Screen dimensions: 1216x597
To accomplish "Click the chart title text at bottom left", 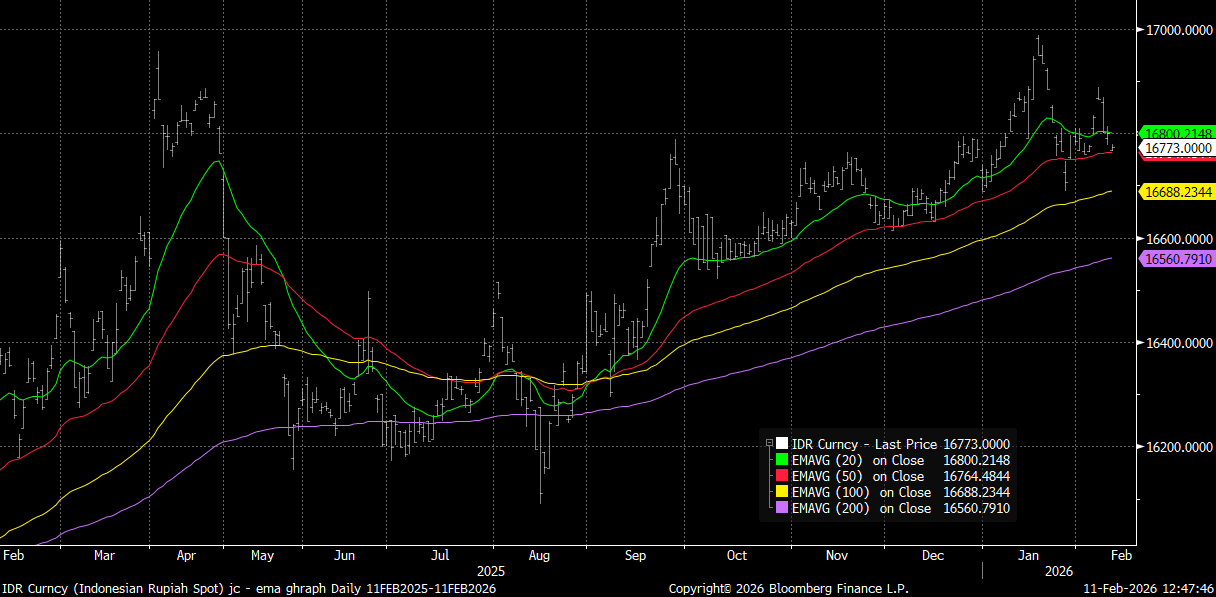I will pos(249,589).
